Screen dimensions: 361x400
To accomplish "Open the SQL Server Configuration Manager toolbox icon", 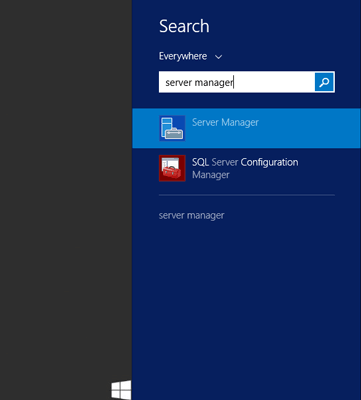I will pos(172,168).
